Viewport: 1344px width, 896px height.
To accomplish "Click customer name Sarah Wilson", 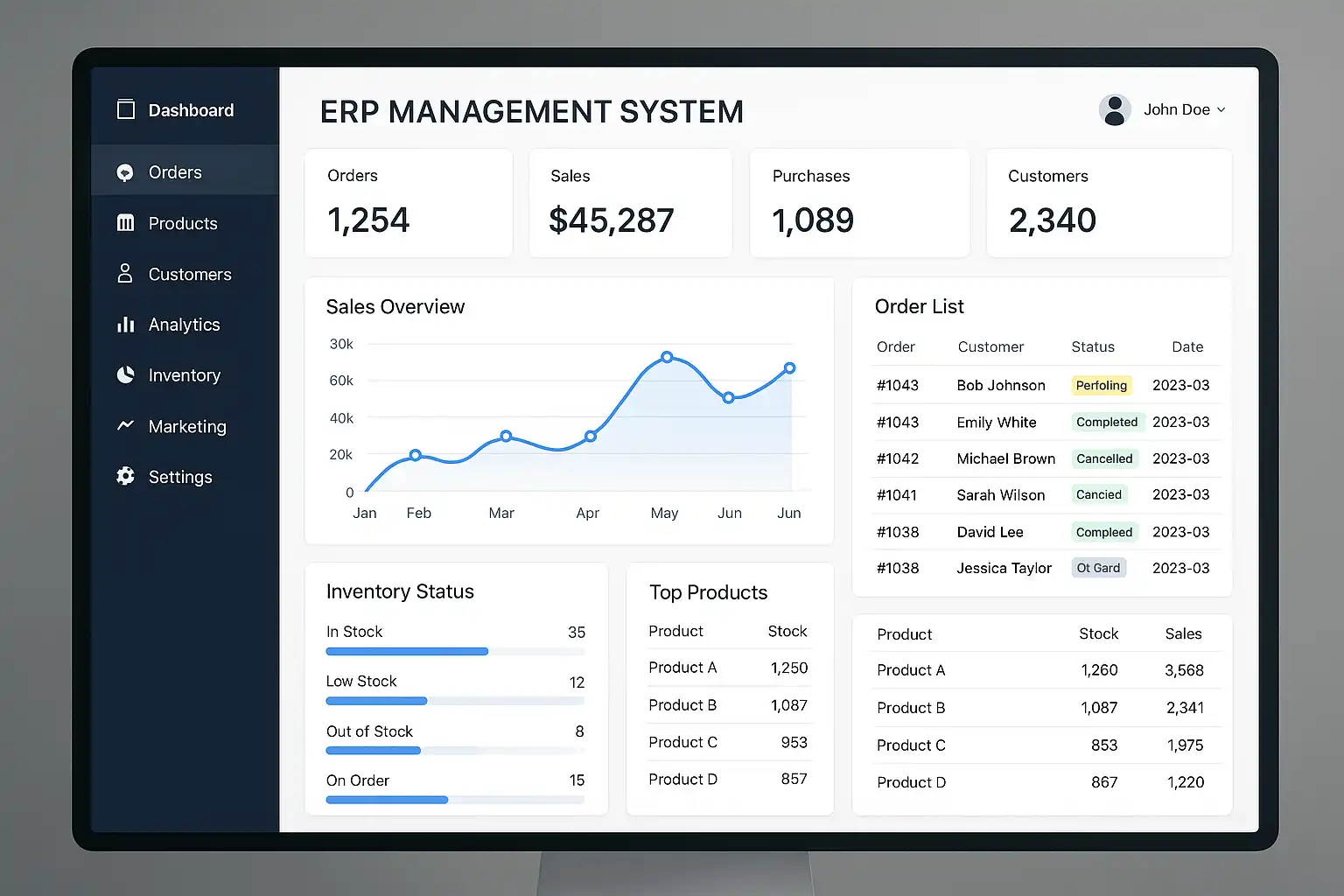I will click(x=1001, y=495).
